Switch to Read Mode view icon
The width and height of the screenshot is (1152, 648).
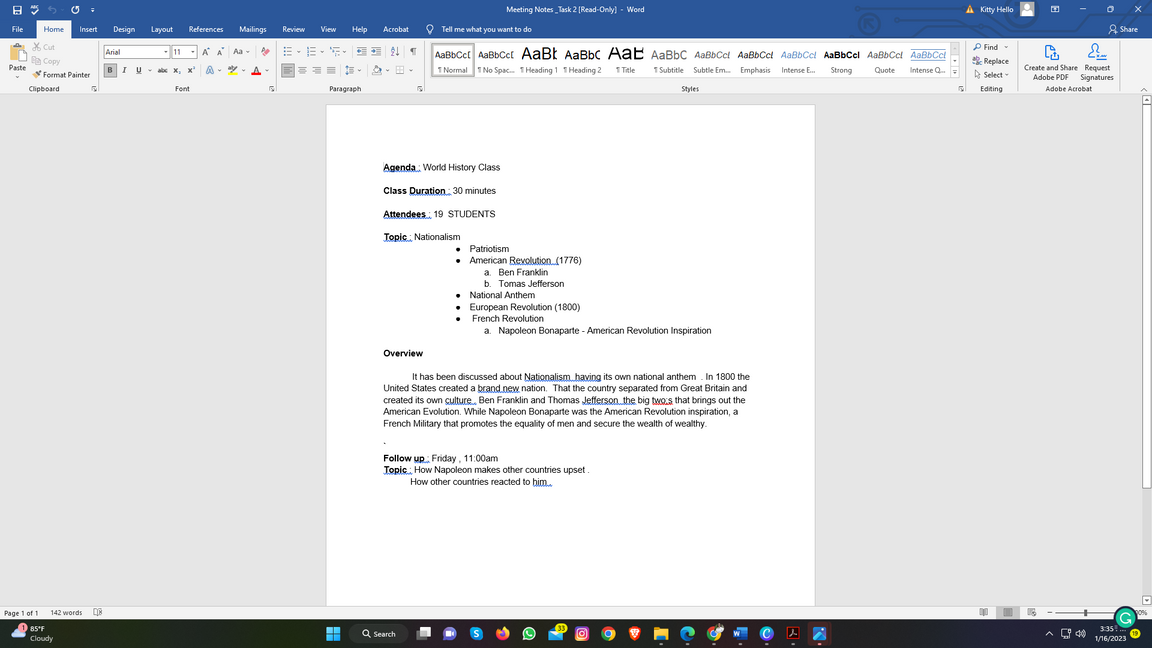984,612
